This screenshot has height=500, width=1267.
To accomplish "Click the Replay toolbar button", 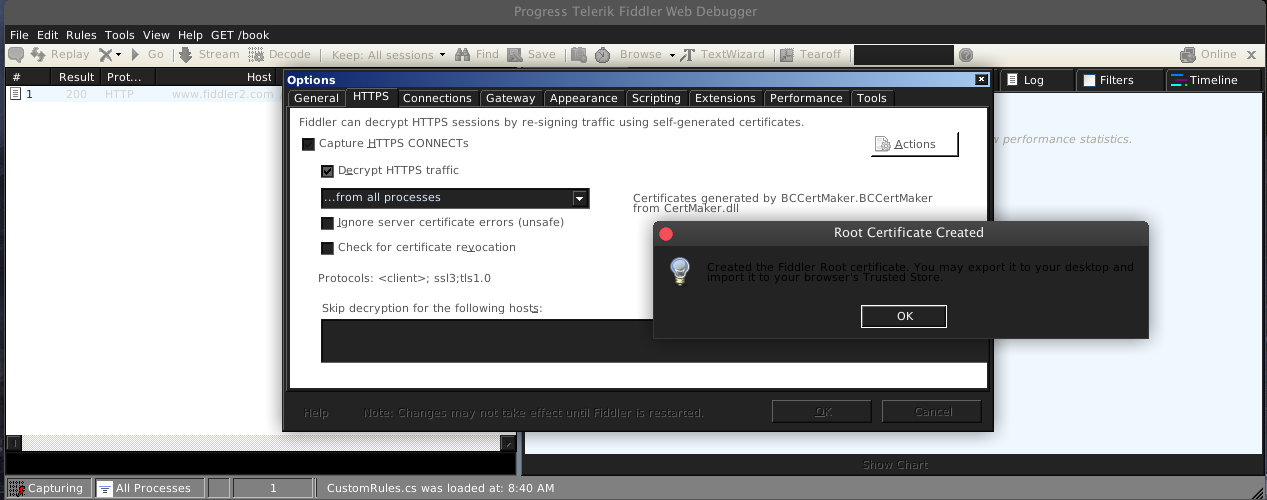I will coord(61,55).
